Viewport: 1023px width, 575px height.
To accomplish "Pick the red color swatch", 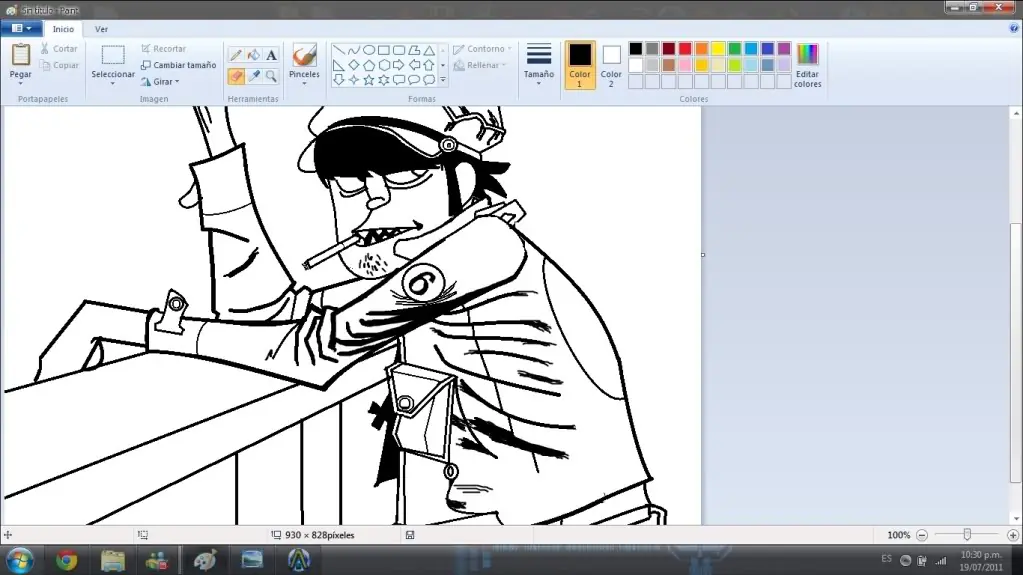I will tap(685, 49).
